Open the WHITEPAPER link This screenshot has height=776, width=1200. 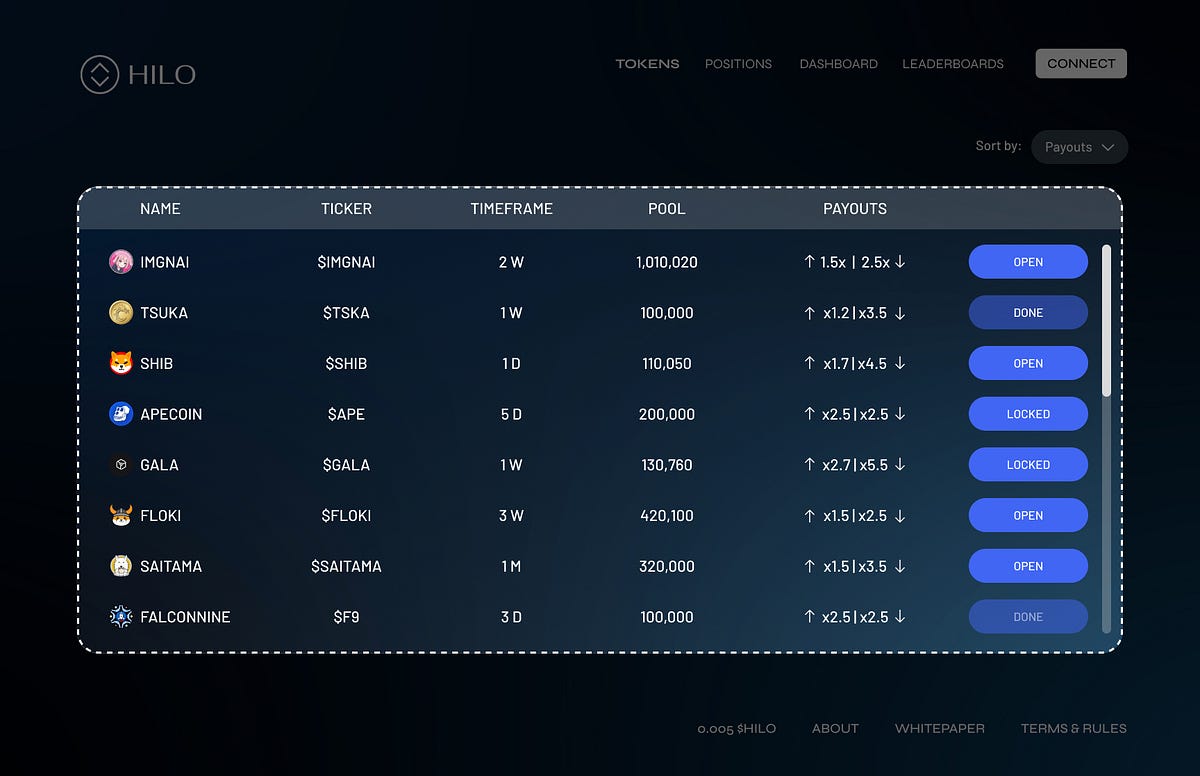pos(939,728)
